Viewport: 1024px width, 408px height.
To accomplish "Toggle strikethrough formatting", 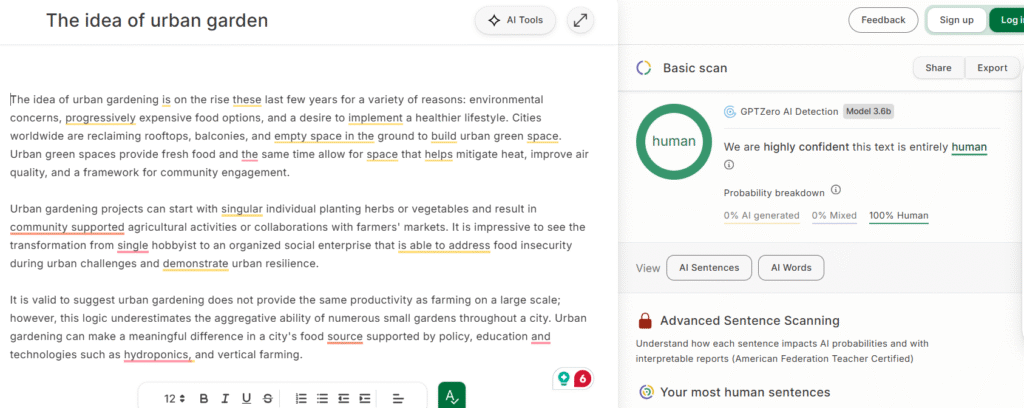I will [267, 398].
